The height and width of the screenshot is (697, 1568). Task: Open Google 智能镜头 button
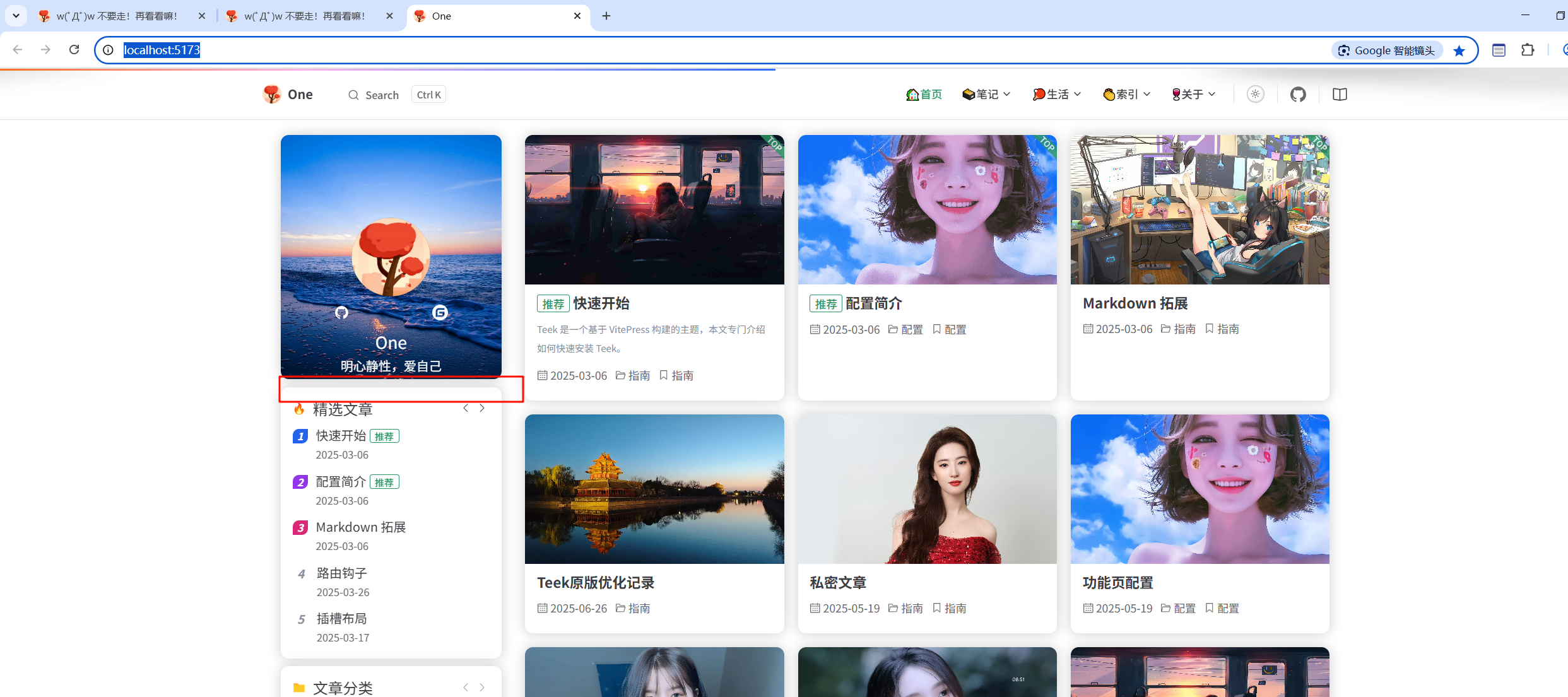(1387, 50)
